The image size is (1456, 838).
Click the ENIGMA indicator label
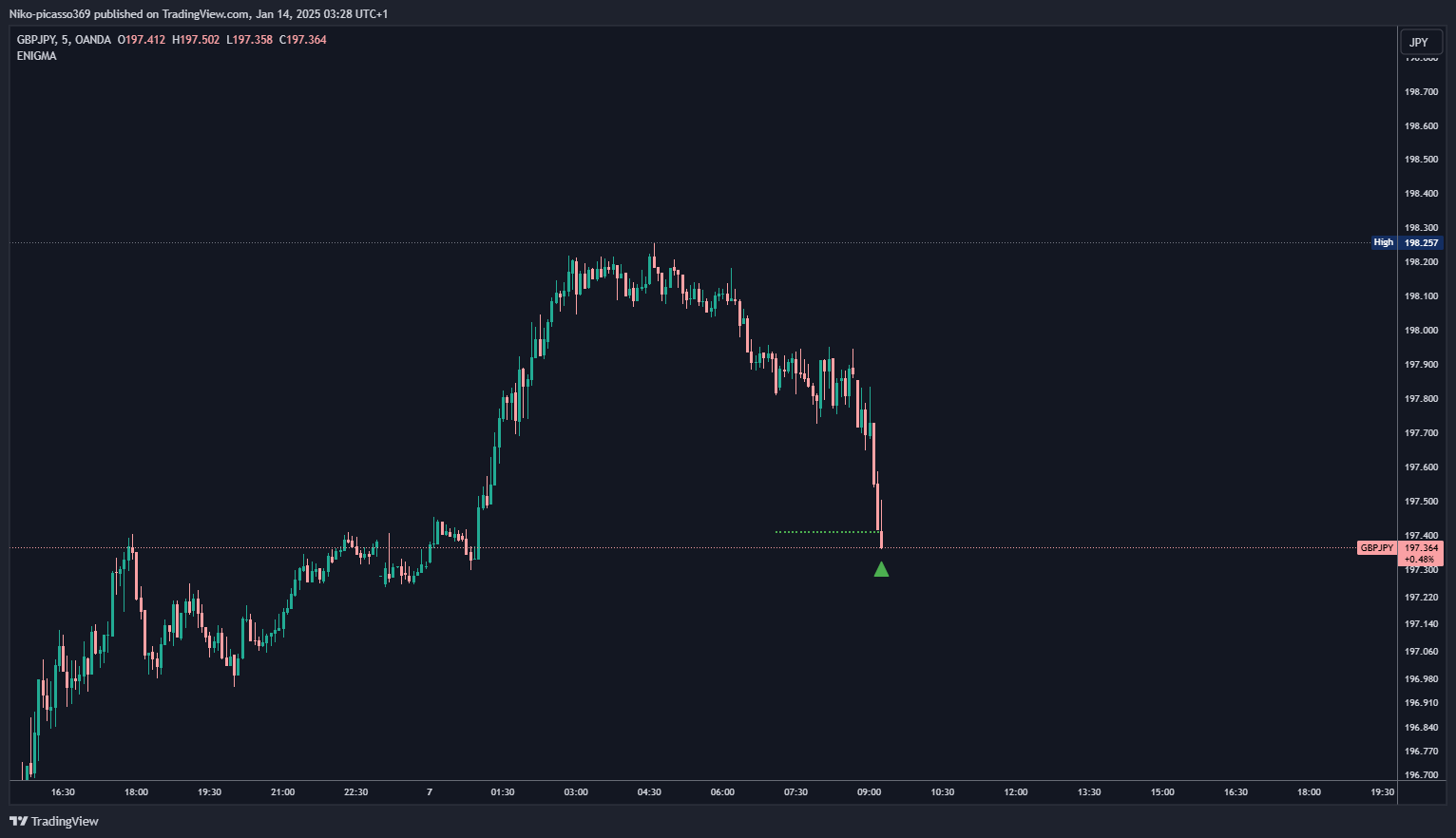tap(37, 56)
